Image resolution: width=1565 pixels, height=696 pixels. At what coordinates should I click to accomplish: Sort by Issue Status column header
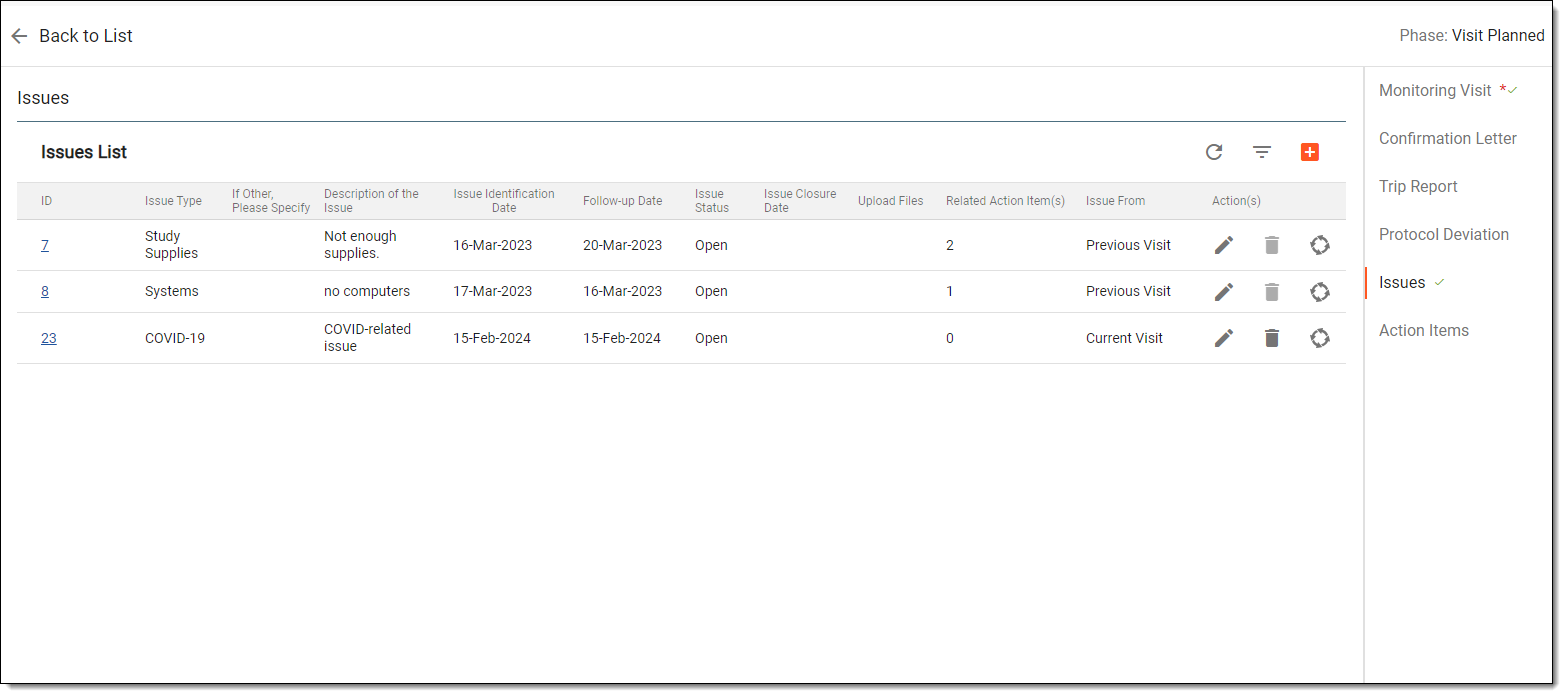(712, 201)
